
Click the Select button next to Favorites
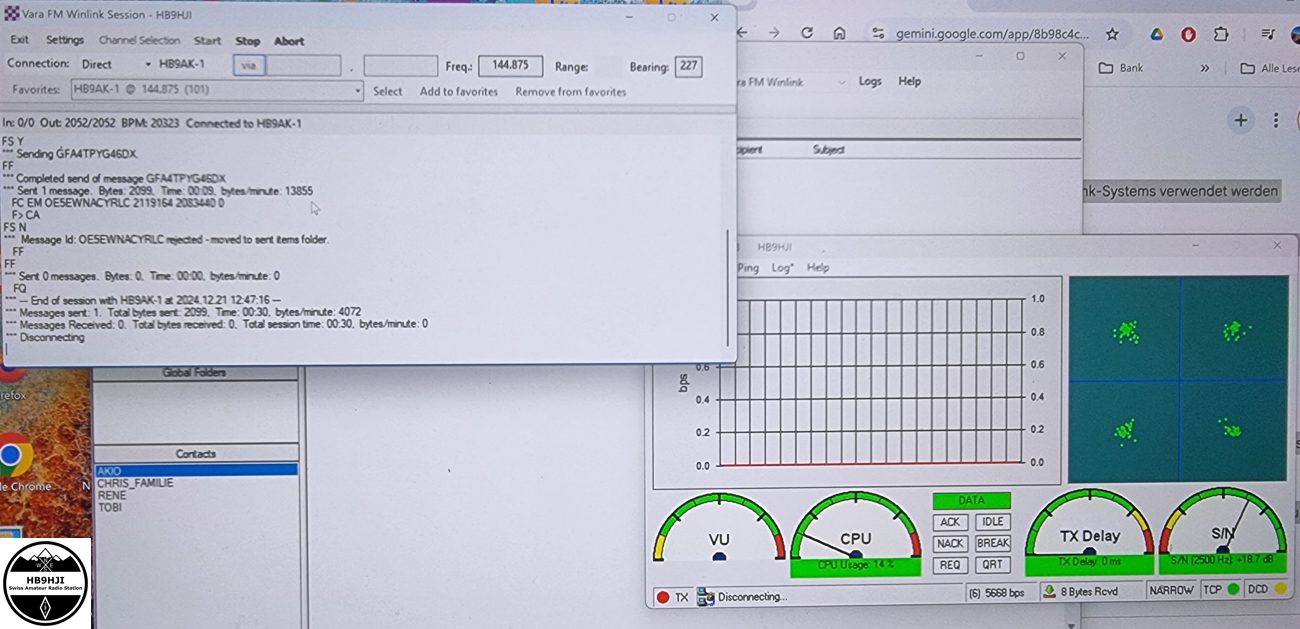[388, 92]
